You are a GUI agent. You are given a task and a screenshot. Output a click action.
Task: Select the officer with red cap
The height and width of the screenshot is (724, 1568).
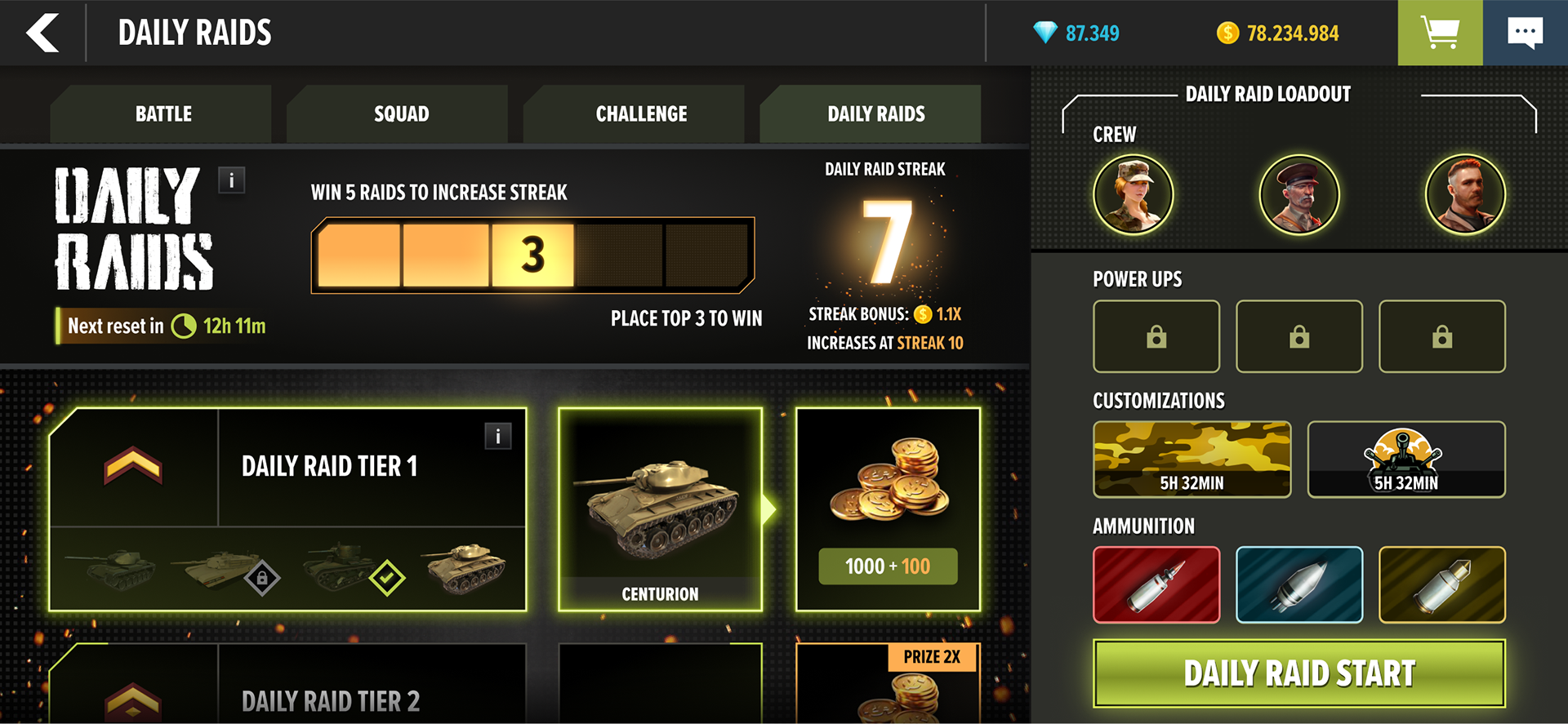pos(1299,194)
